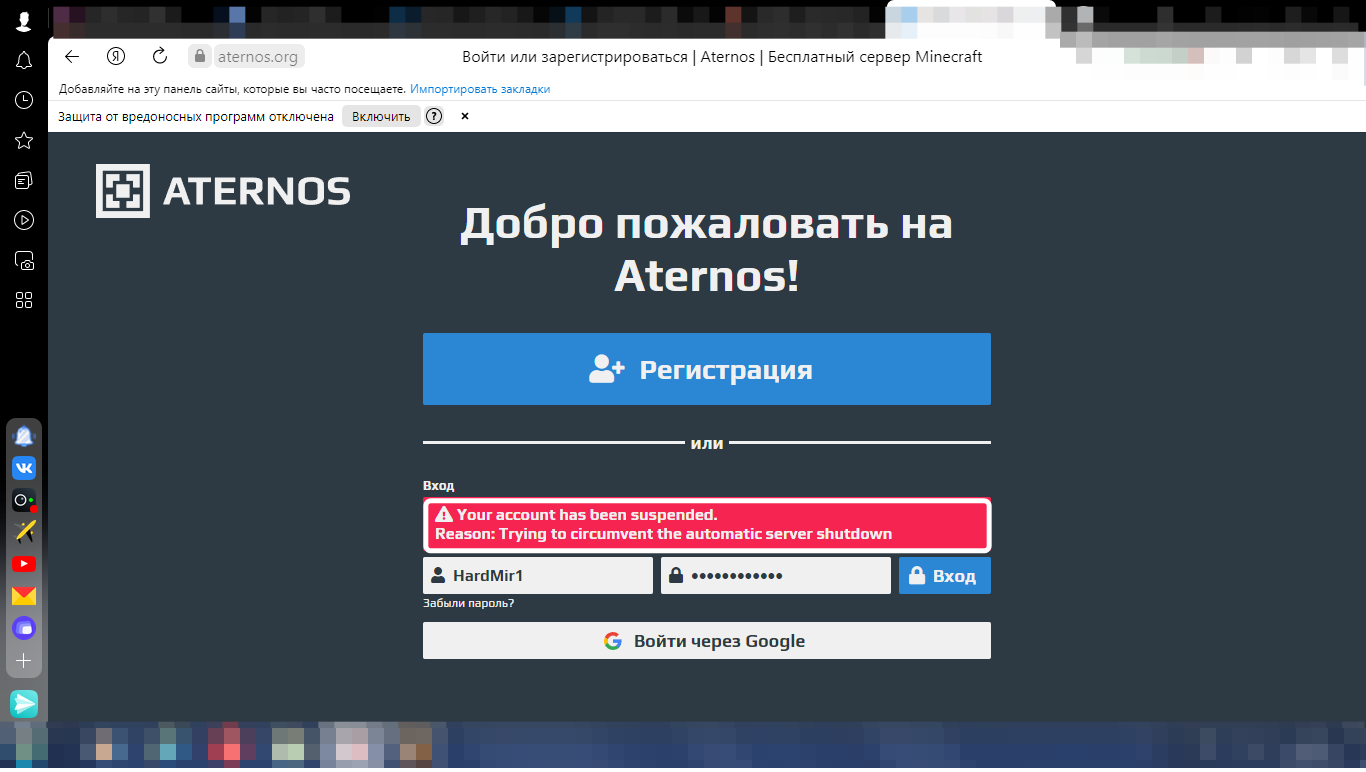Open the collections icon in the sidebar
This screenshot has width=1366, height=772.
pos(24,180)
